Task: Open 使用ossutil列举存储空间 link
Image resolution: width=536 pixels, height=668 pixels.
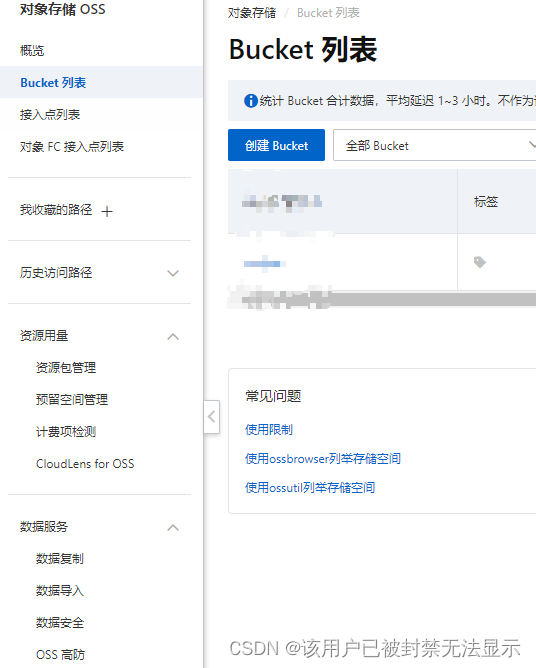Action: 310,487
